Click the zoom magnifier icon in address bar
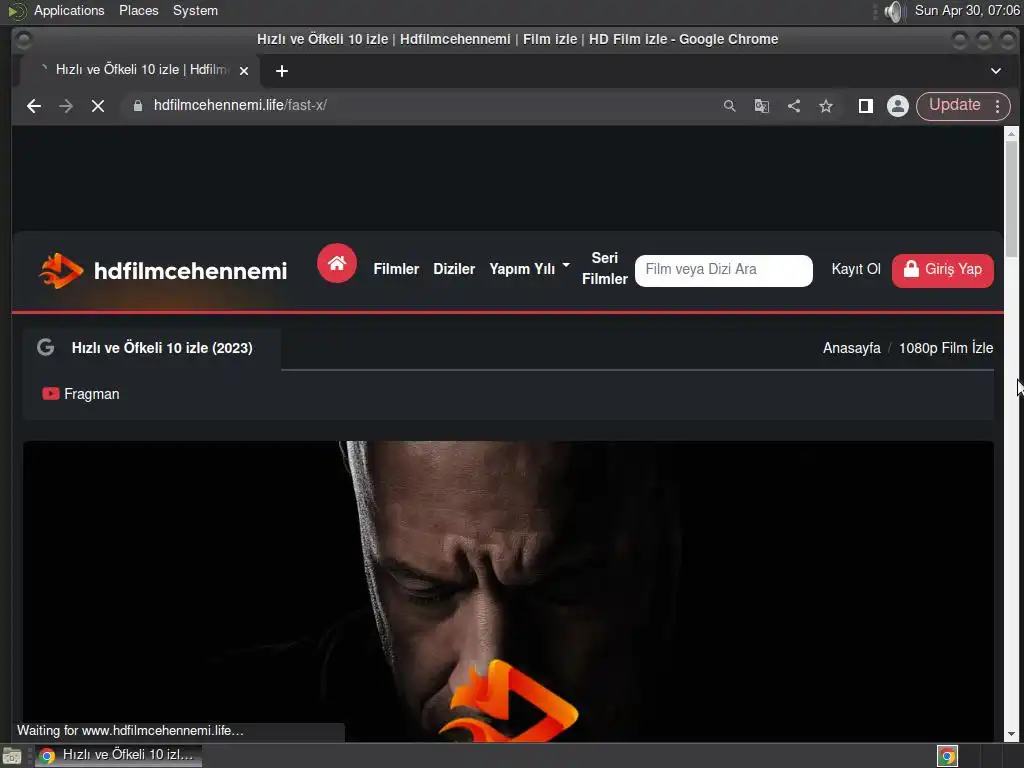1024x768 pixels. [x=729, y=106]
